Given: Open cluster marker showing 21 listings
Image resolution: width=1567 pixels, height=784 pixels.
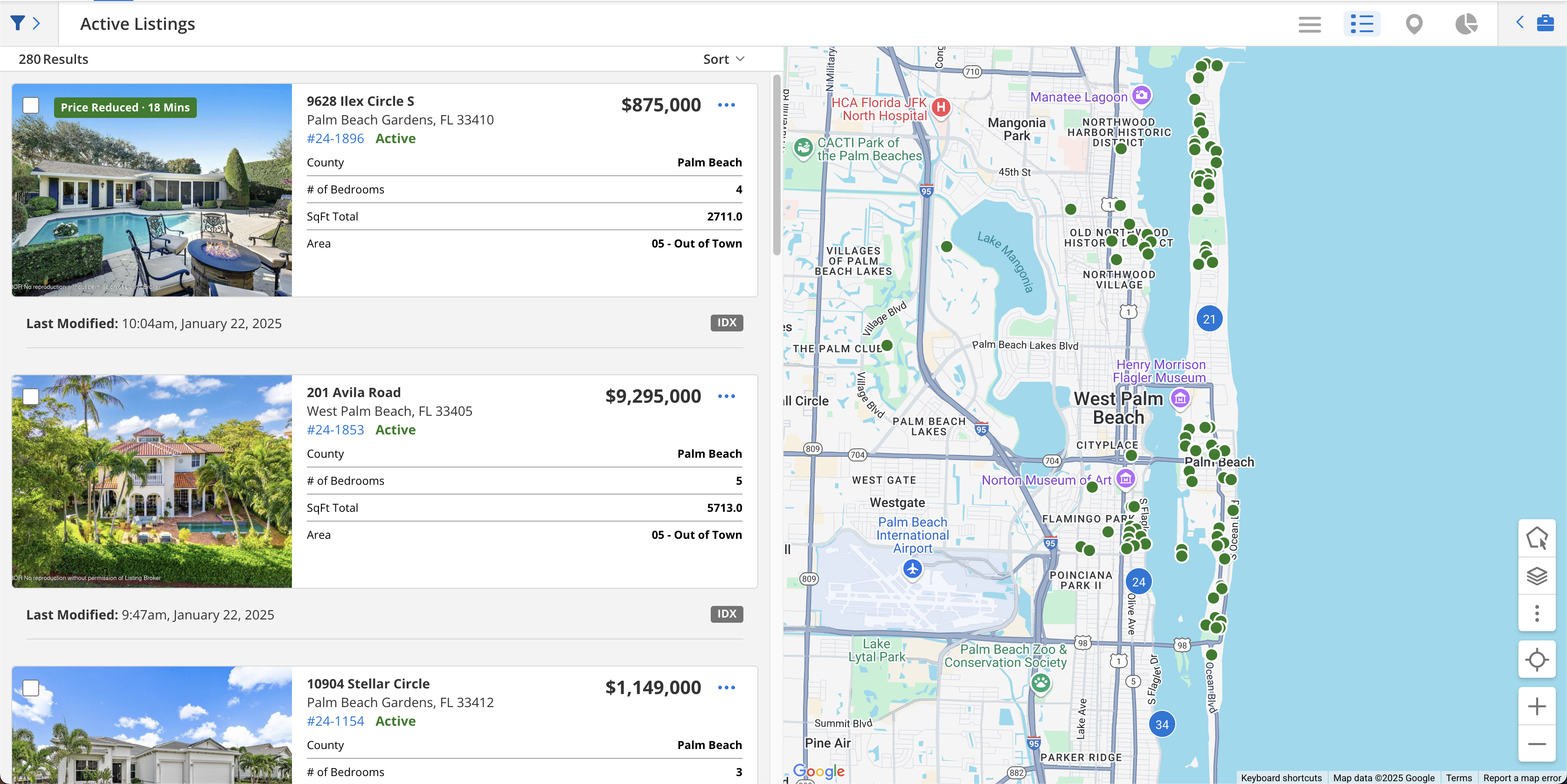Looking at the screenshot, I should (x=1209, y=319).
